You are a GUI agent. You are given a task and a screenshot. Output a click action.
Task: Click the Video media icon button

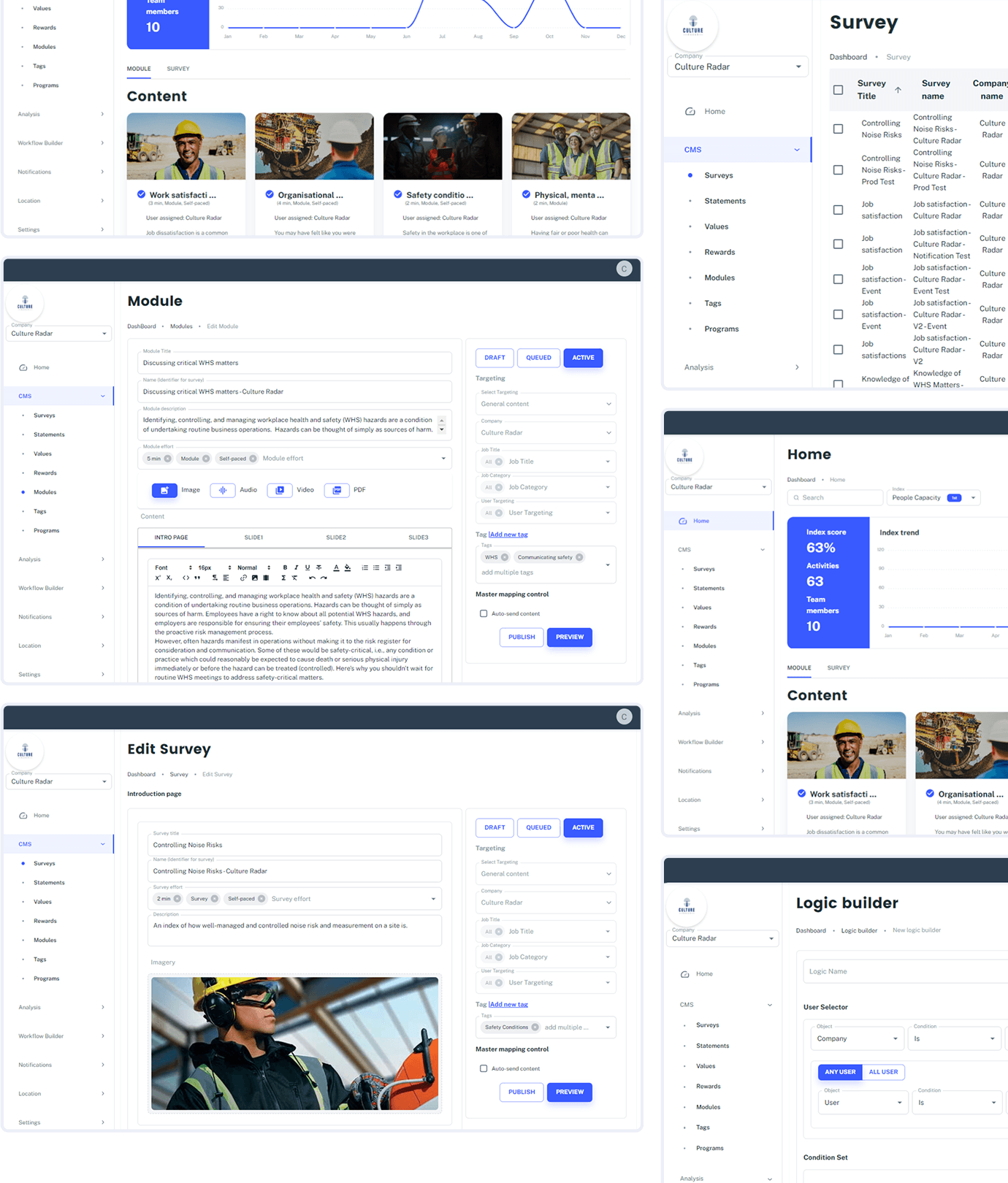pos(280,490)
